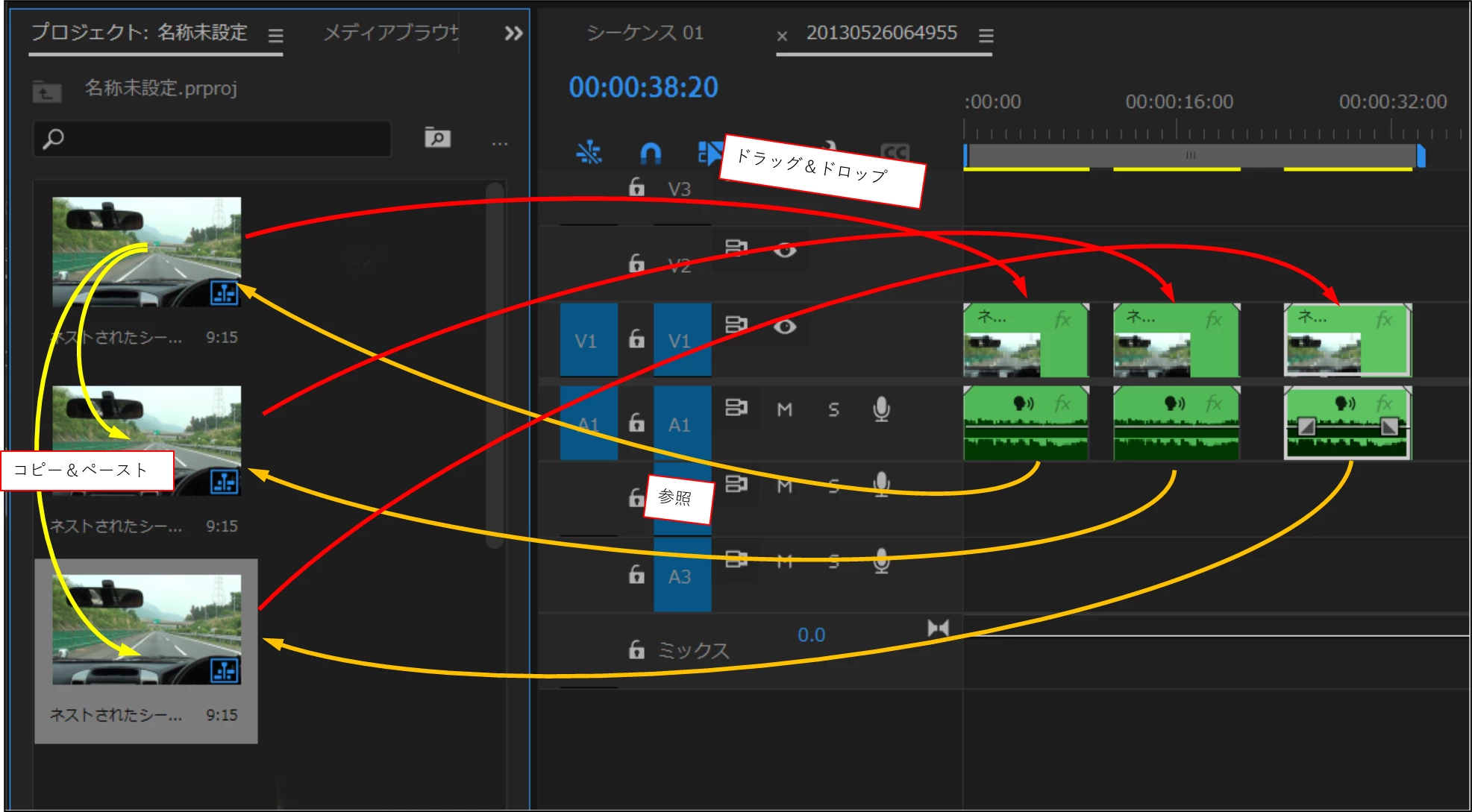The width and height of the screenshot is (1472, 812).
Task: Toggle V1 track output eye icon
Action: (784, 327)
